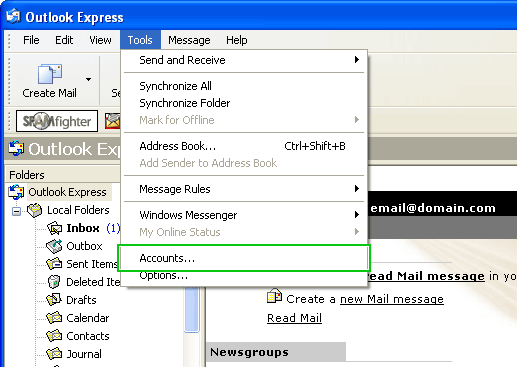517x367 pixels.
Task: Select Deleted Items in the folder tree
Action: [93, 282]
